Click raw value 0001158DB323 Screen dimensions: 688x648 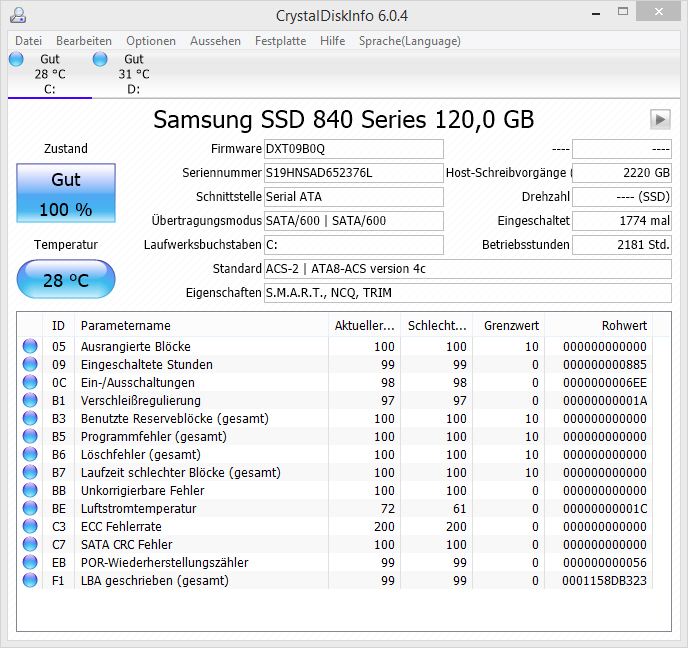[x=605, y=580]
